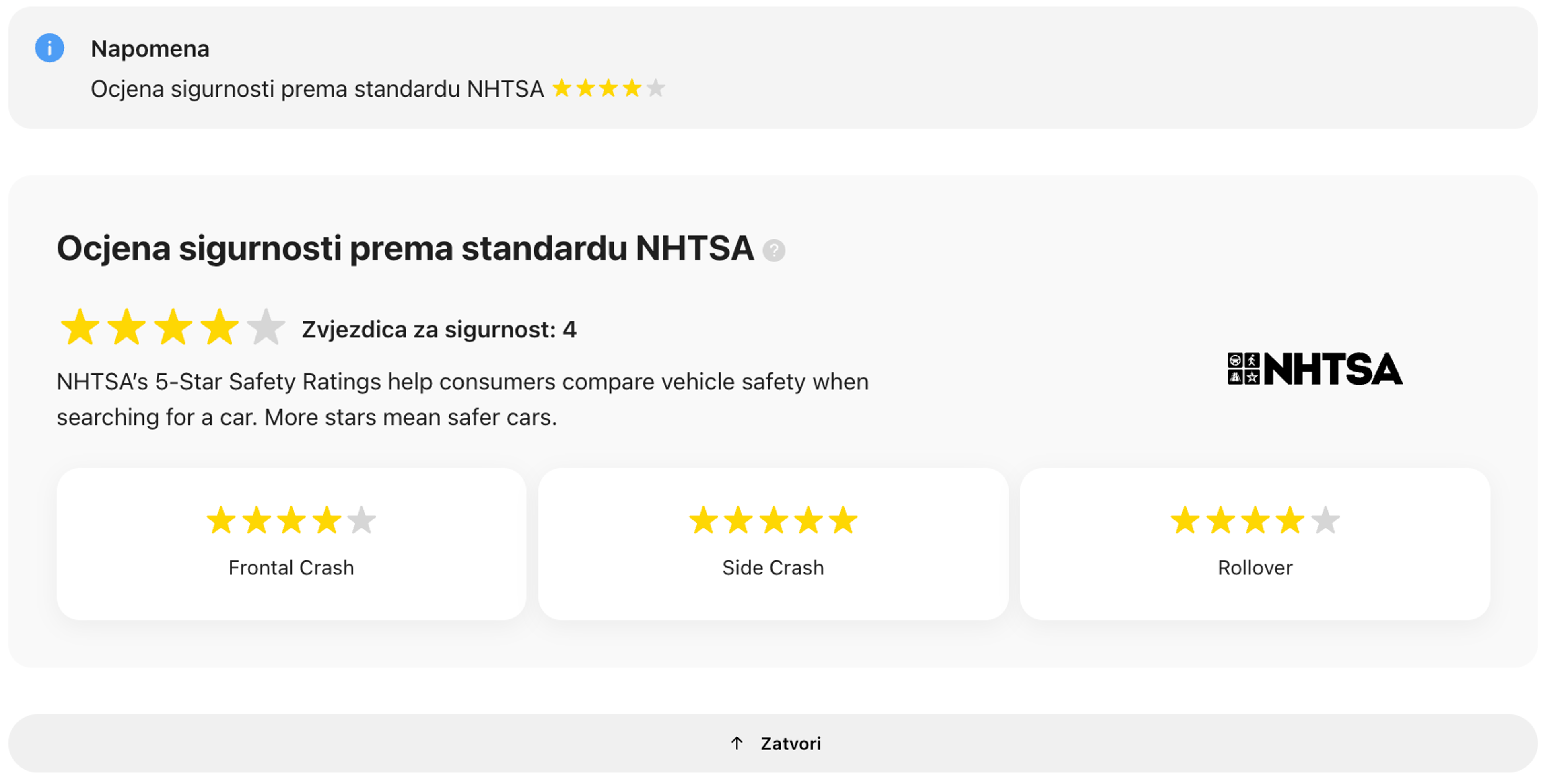Screen dimensions: 1545x784
Task: Click the Rollover star rating
Action: 1255,520
